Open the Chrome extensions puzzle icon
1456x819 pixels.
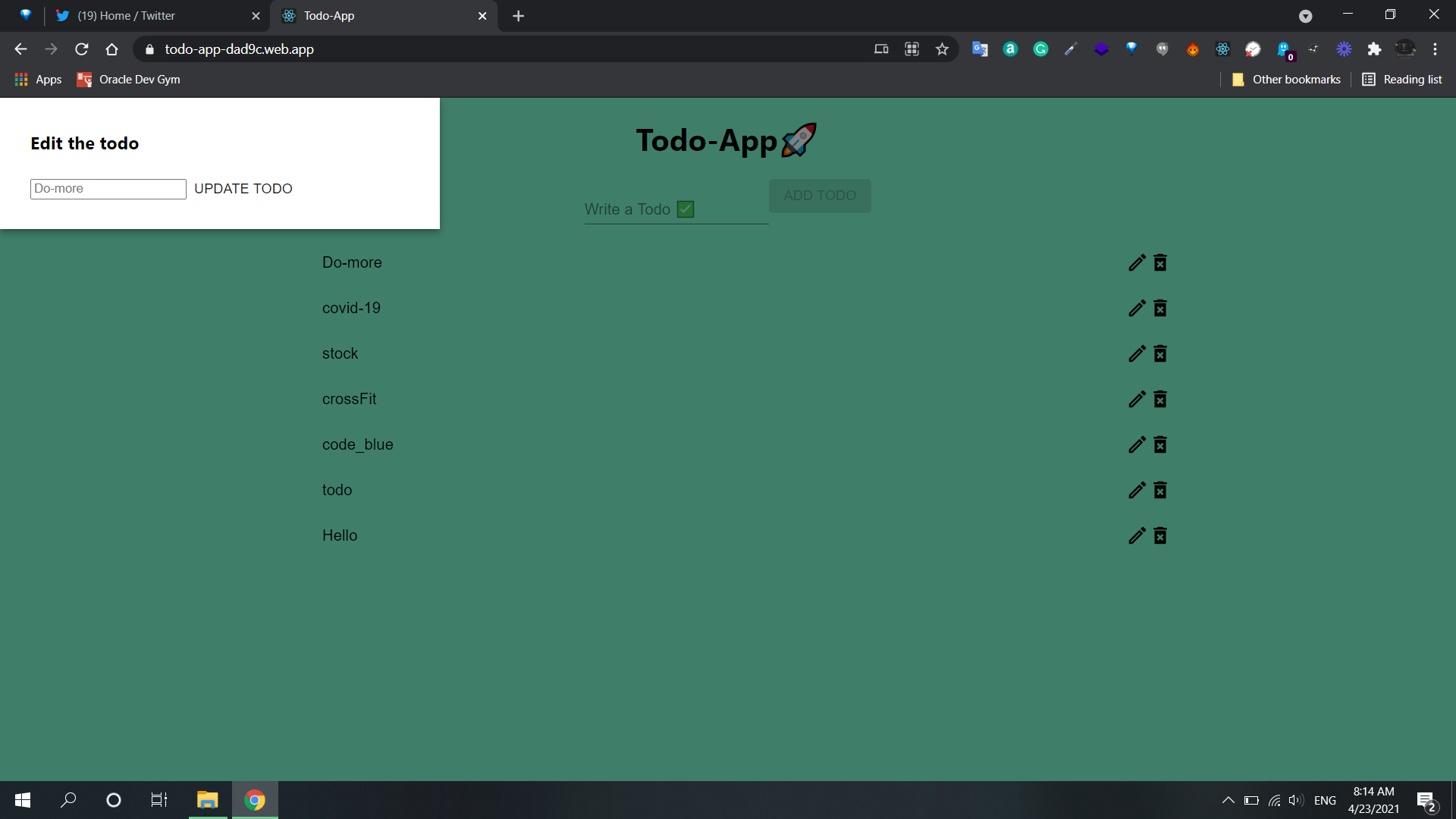tap(1374, 49)
